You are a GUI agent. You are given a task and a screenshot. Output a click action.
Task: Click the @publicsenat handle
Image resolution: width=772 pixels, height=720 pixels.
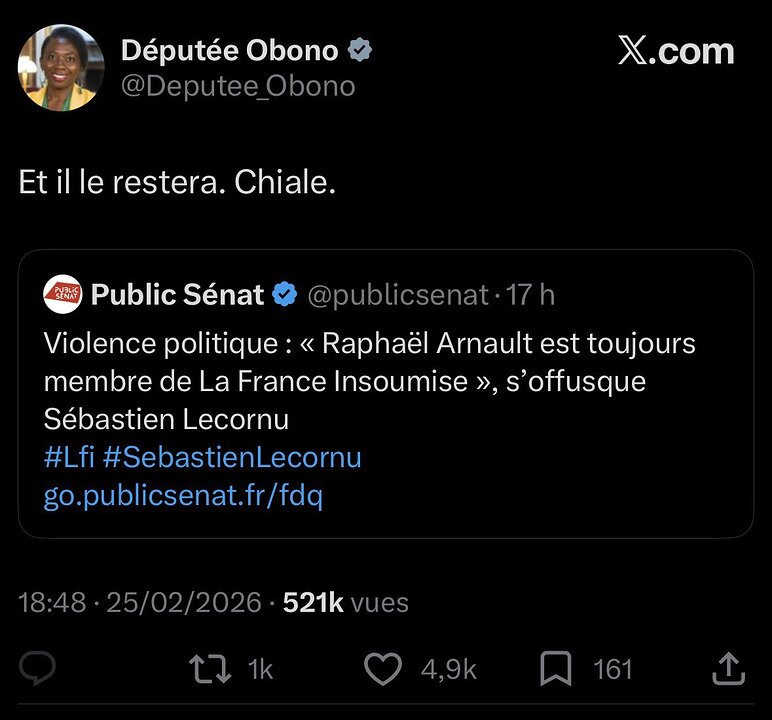[397, 295]
